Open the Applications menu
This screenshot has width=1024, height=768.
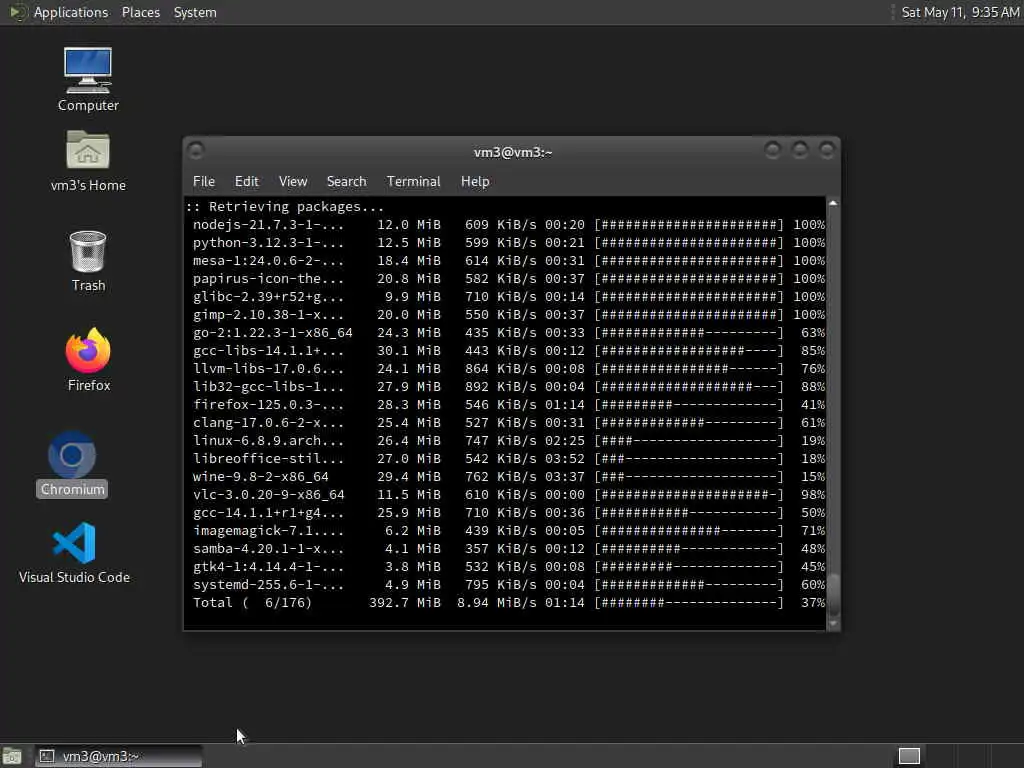coord(71,12)
